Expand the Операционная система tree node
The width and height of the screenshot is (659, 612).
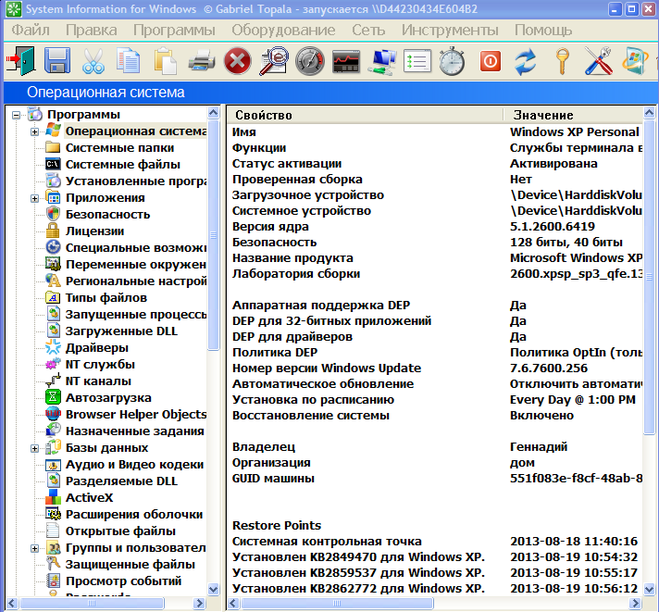(x=34, y=132)
